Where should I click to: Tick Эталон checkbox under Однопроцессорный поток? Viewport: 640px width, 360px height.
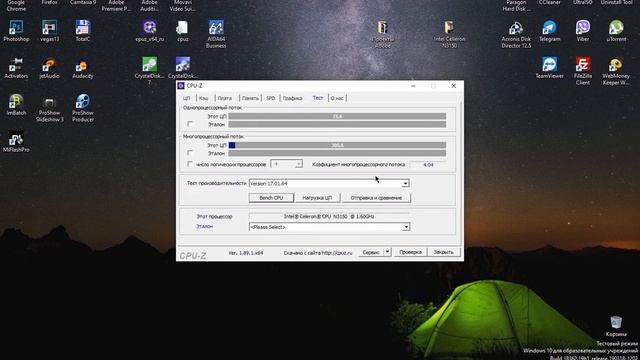[190, 124]
